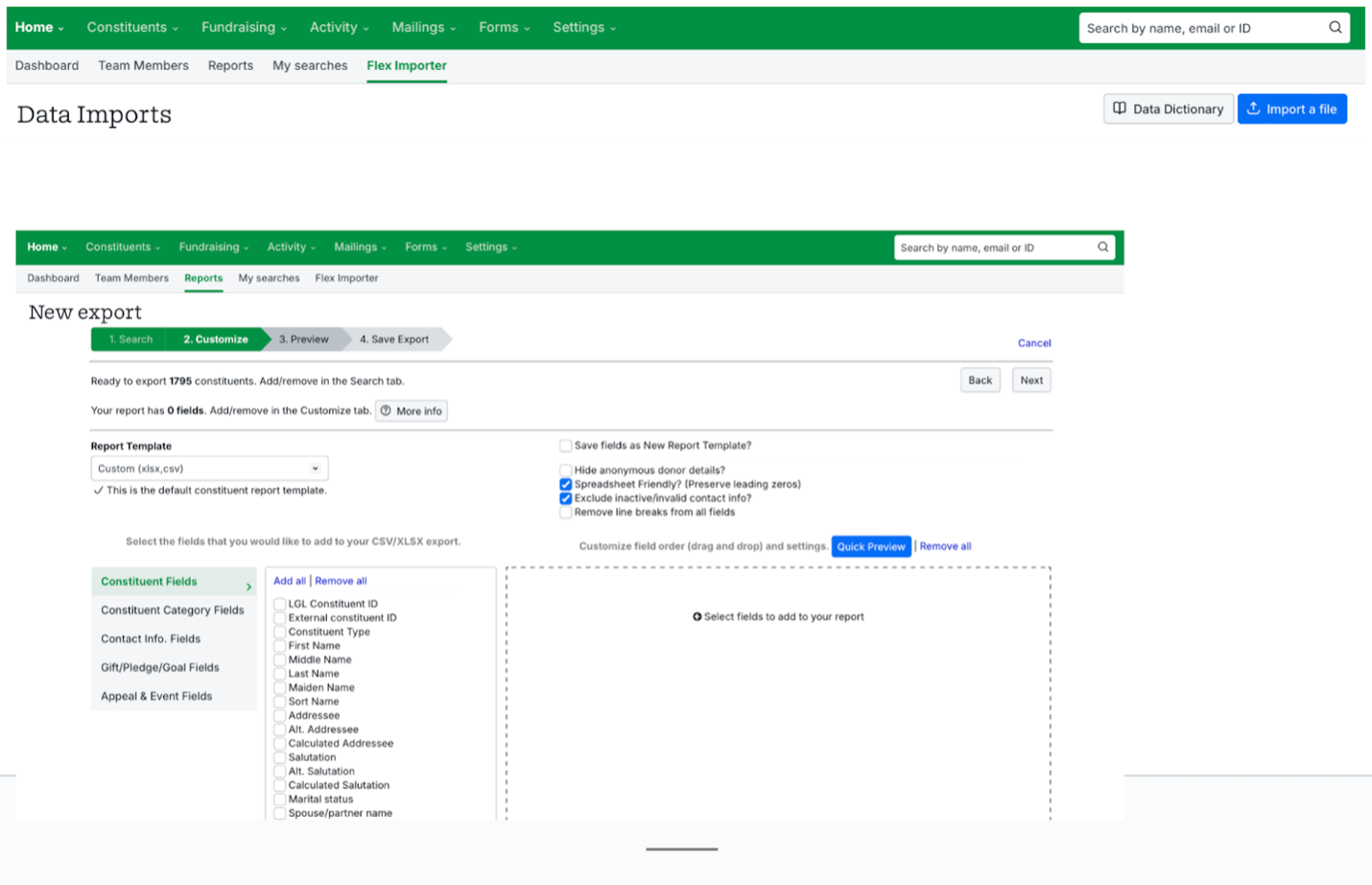Click the book icon on Data Dictionary
The image size is (1372, 885).
(1120, 108)
